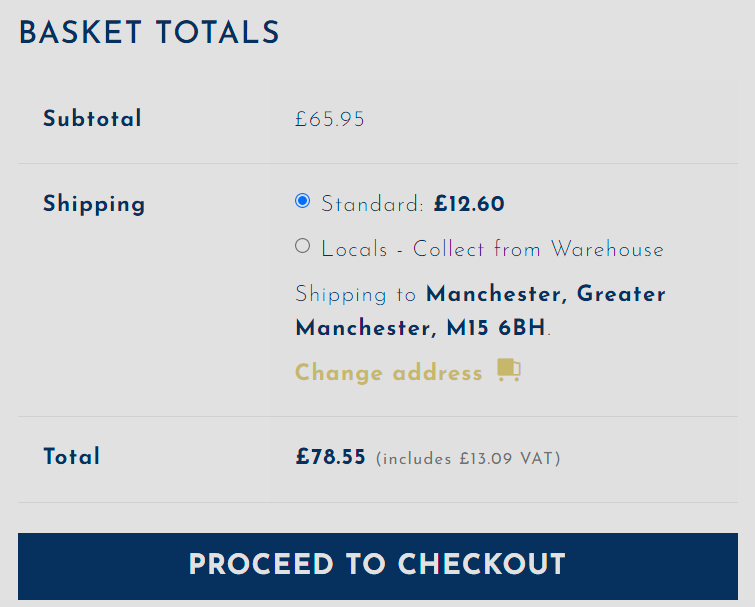The height and width of the screenshot is (607, 755).
Task: Click the Proceed to Checkout button
Action: (x=378, y=566)
